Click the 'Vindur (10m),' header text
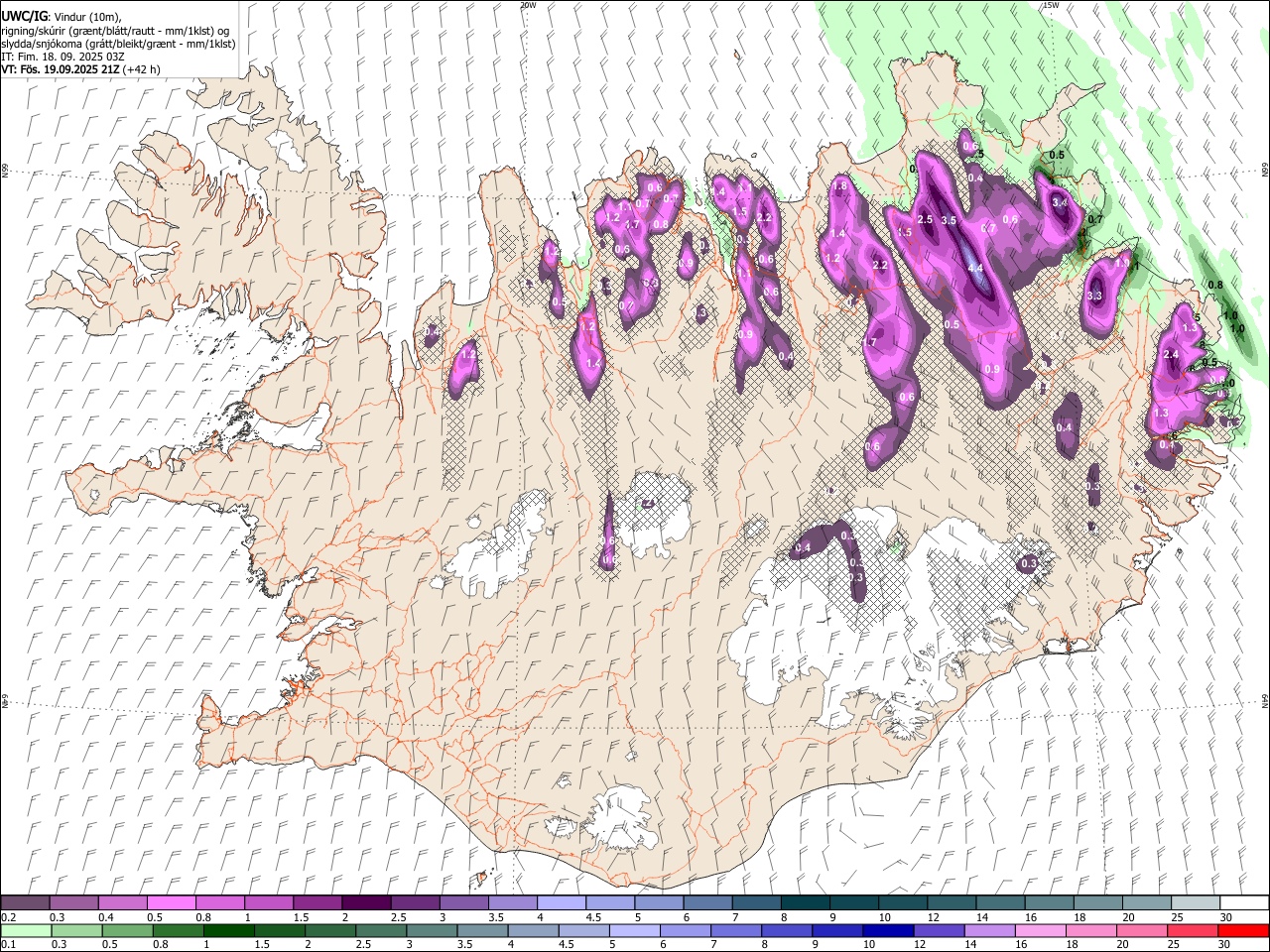 (86, 17)
